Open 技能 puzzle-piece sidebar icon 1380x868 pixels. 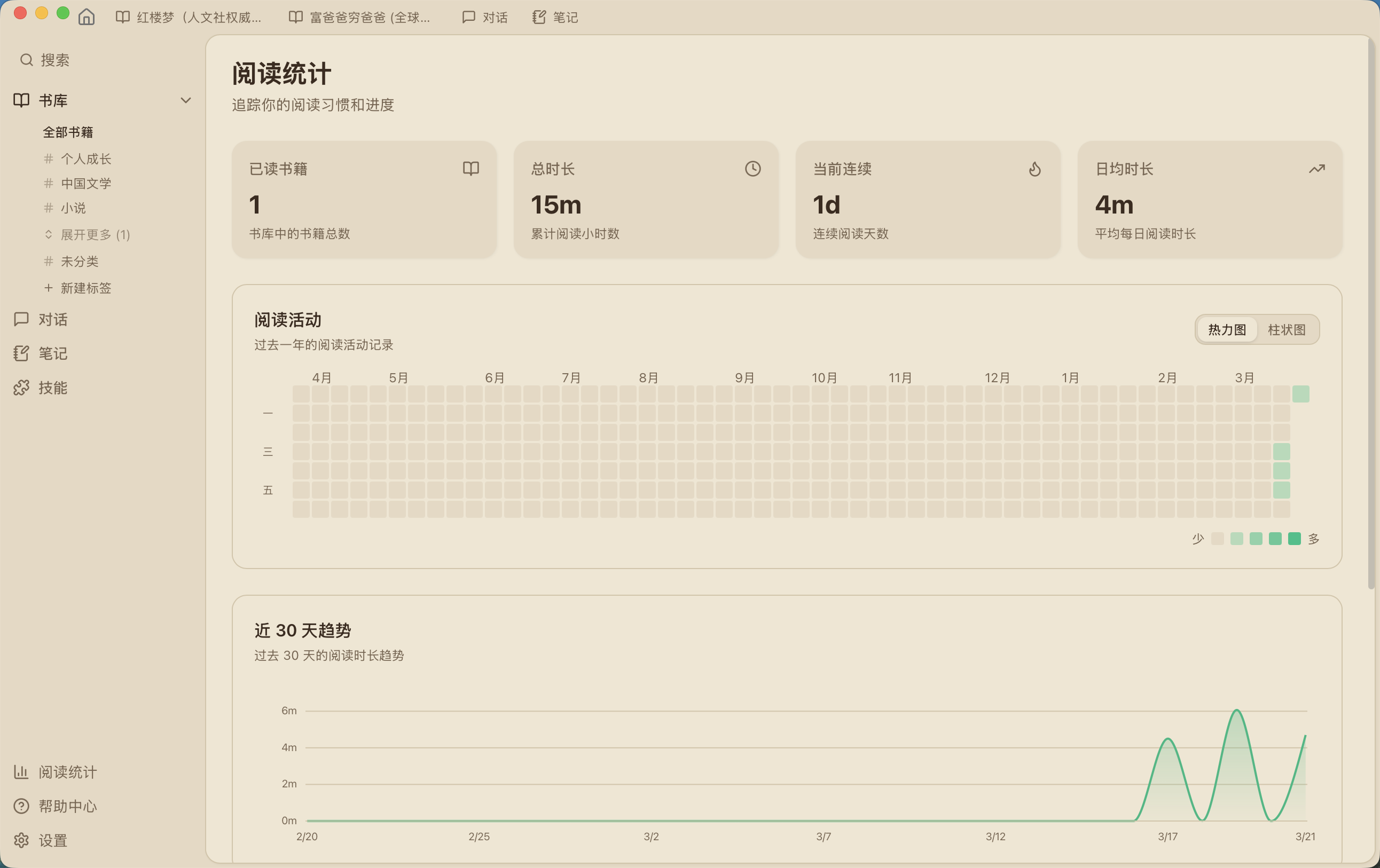[21, 388]
